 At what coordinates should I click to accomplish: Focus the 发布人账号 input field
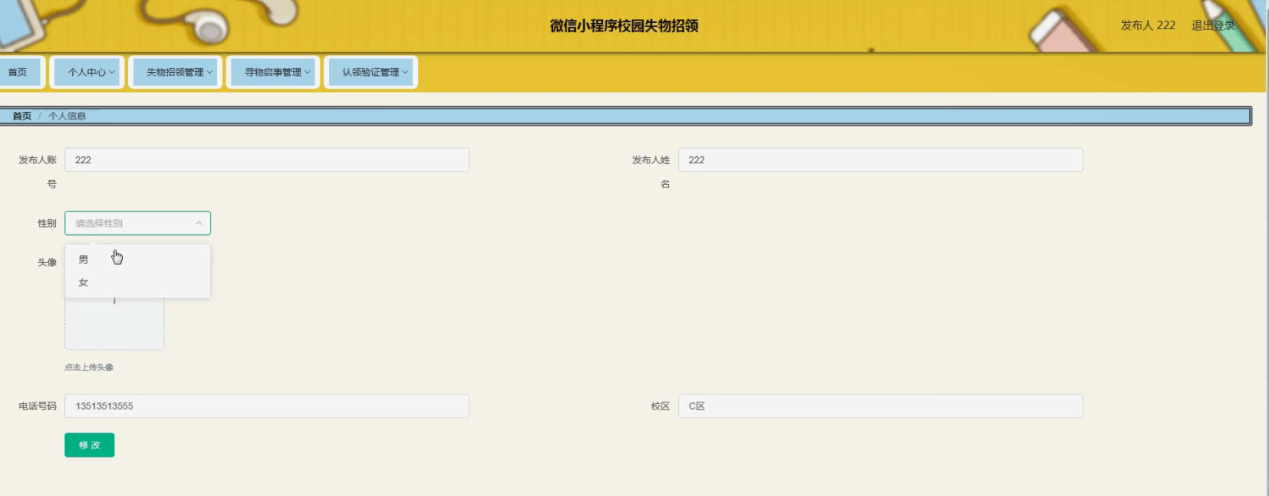[x=266, y=160]
